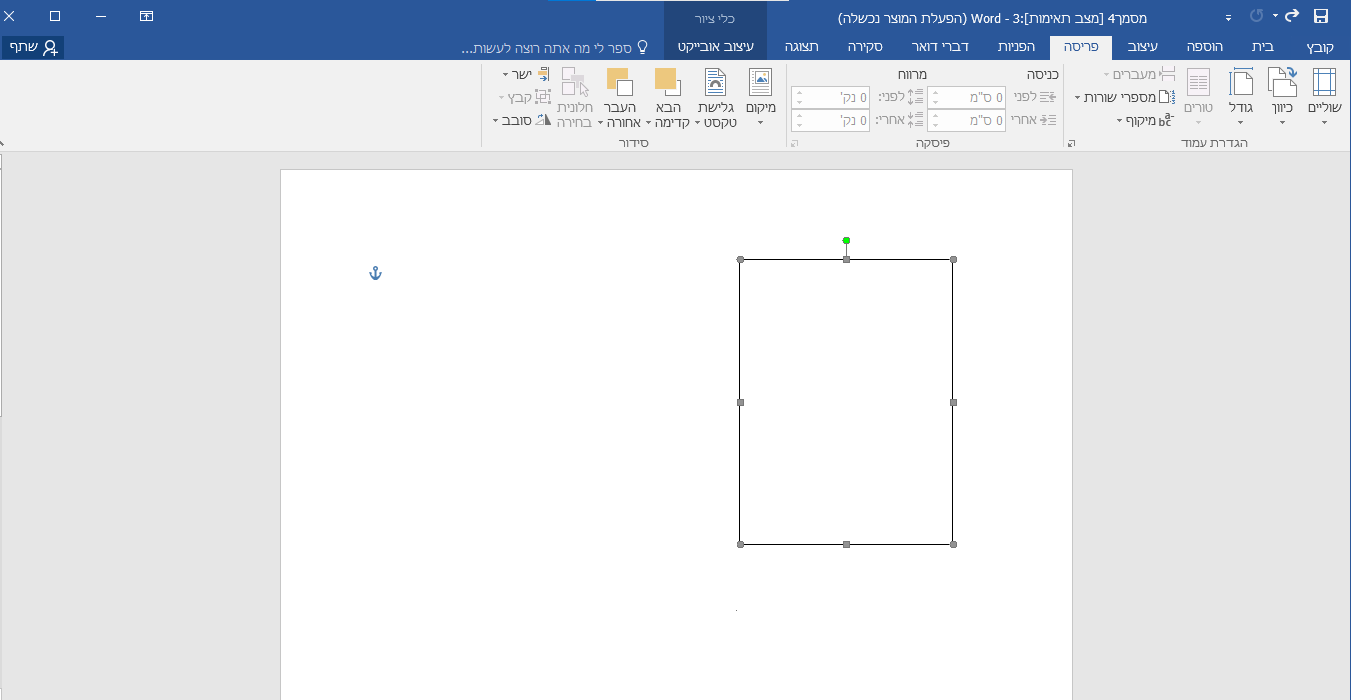Open the Position (מיקום) gallery

pyautogui.click(x=761, y=97)
